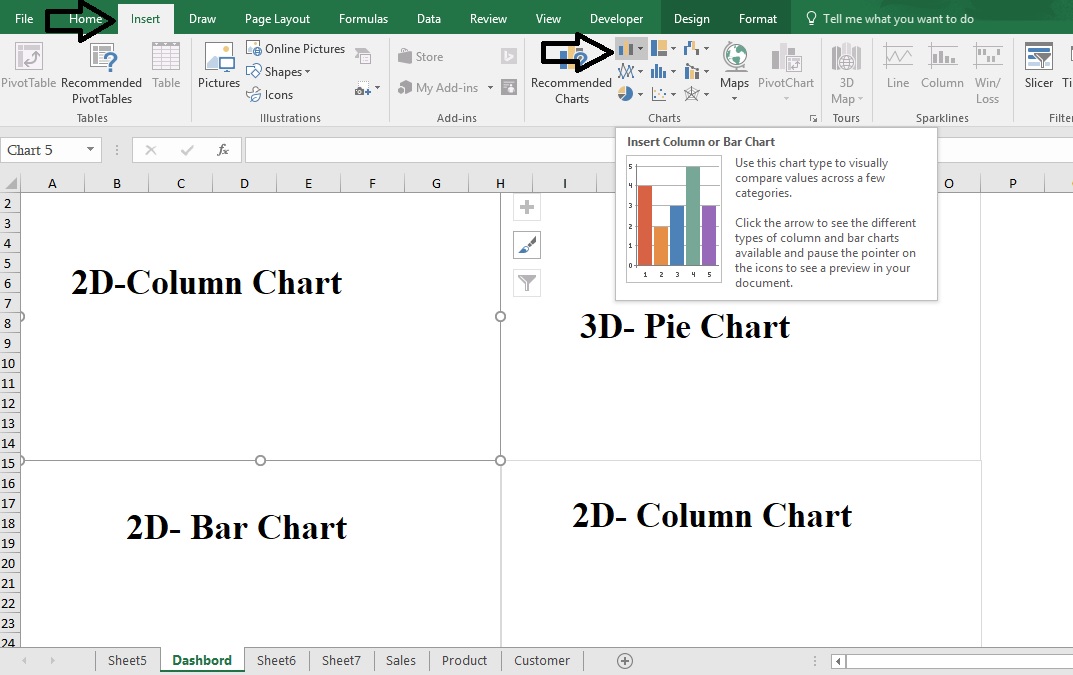The image size is (1073, 675).
Task: Open the Slicer filter tool
Action: pyautogui.click(x=1038, y=66)
